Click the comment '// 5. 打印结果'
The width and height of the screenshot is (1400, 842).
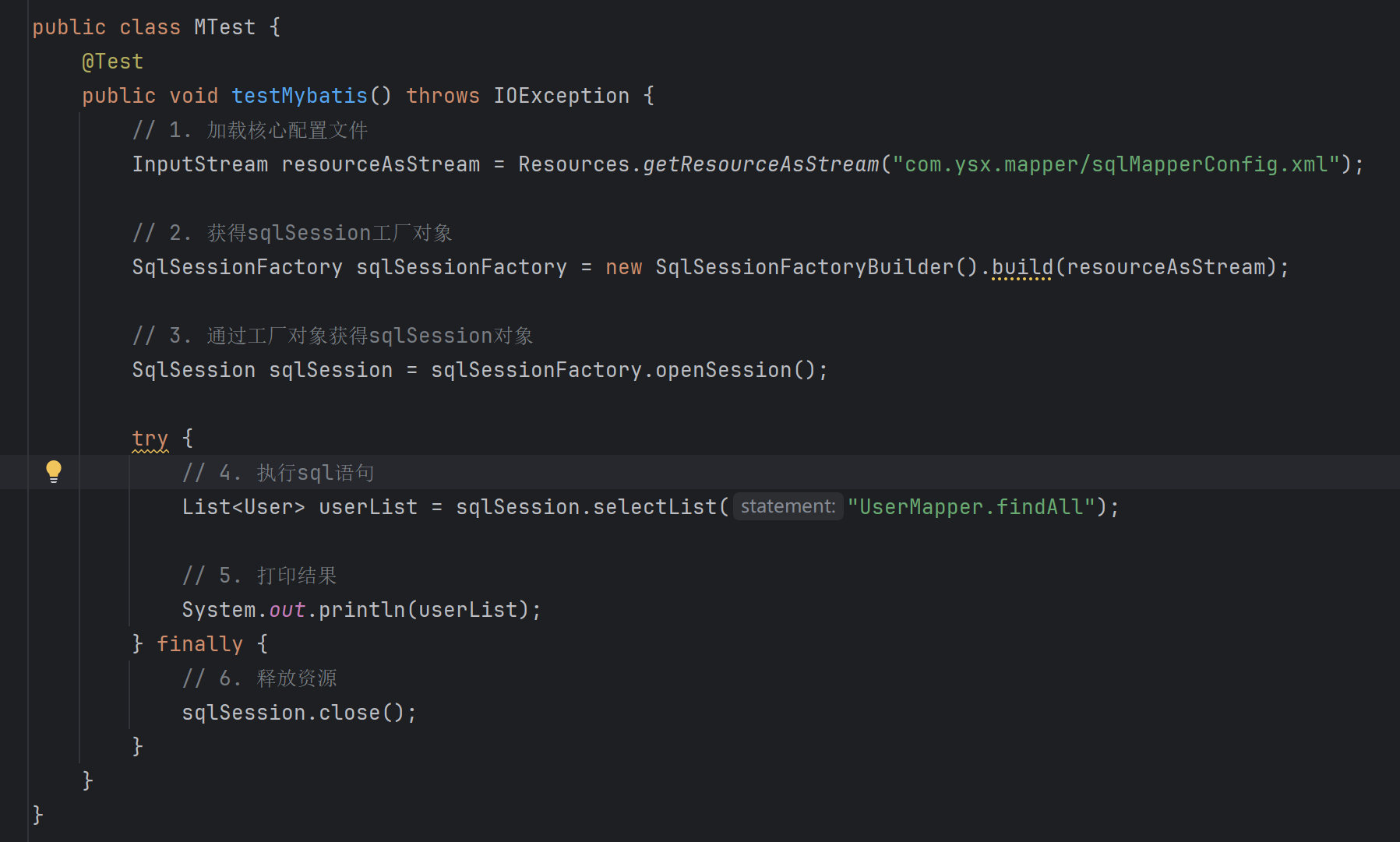(x=259, y=576)
